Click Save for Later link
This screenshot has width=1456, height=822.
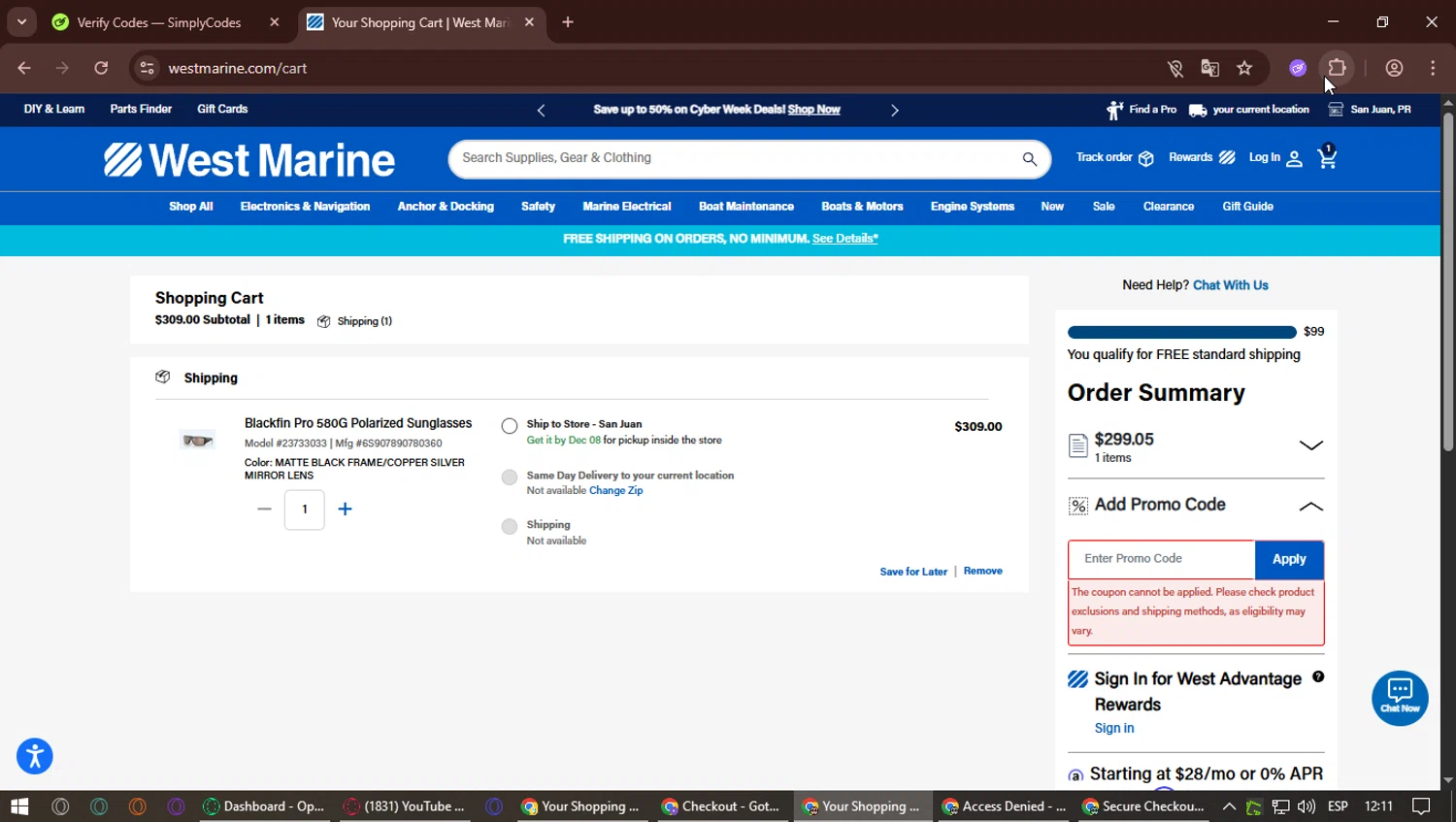pyautogui.click(x=913, y=572)
